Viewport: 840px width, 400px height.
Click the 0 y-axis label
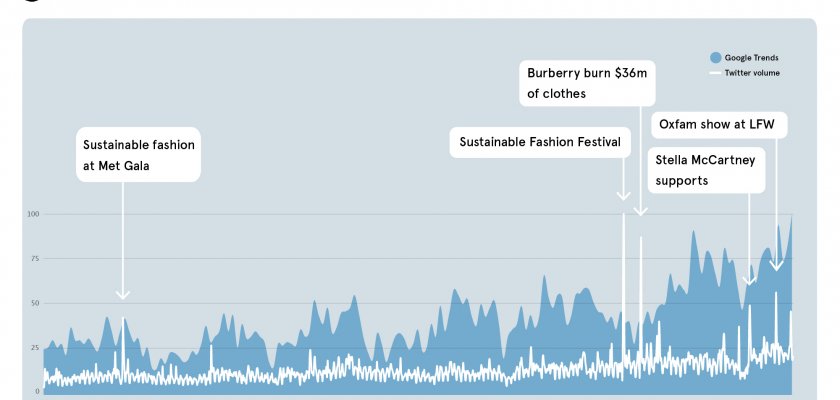[x=37, y=391]
